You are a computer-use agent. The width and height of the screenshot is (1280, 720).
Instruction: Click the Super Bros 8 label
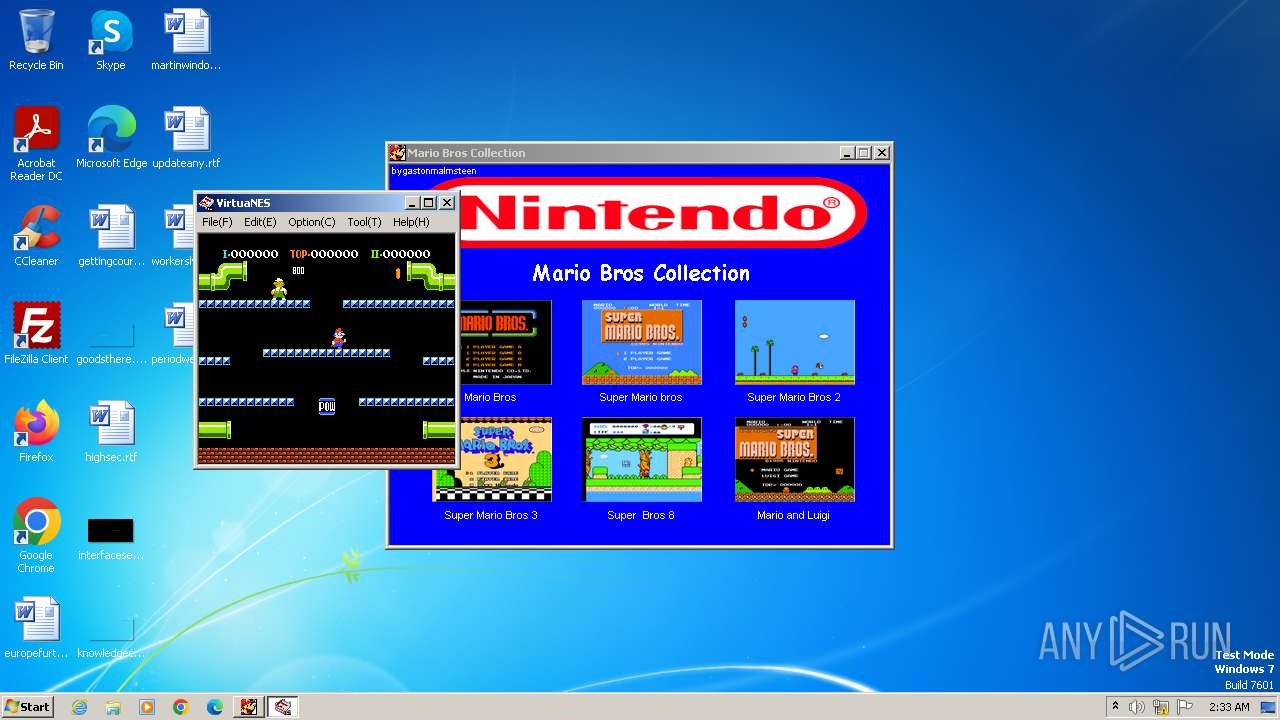641,515
